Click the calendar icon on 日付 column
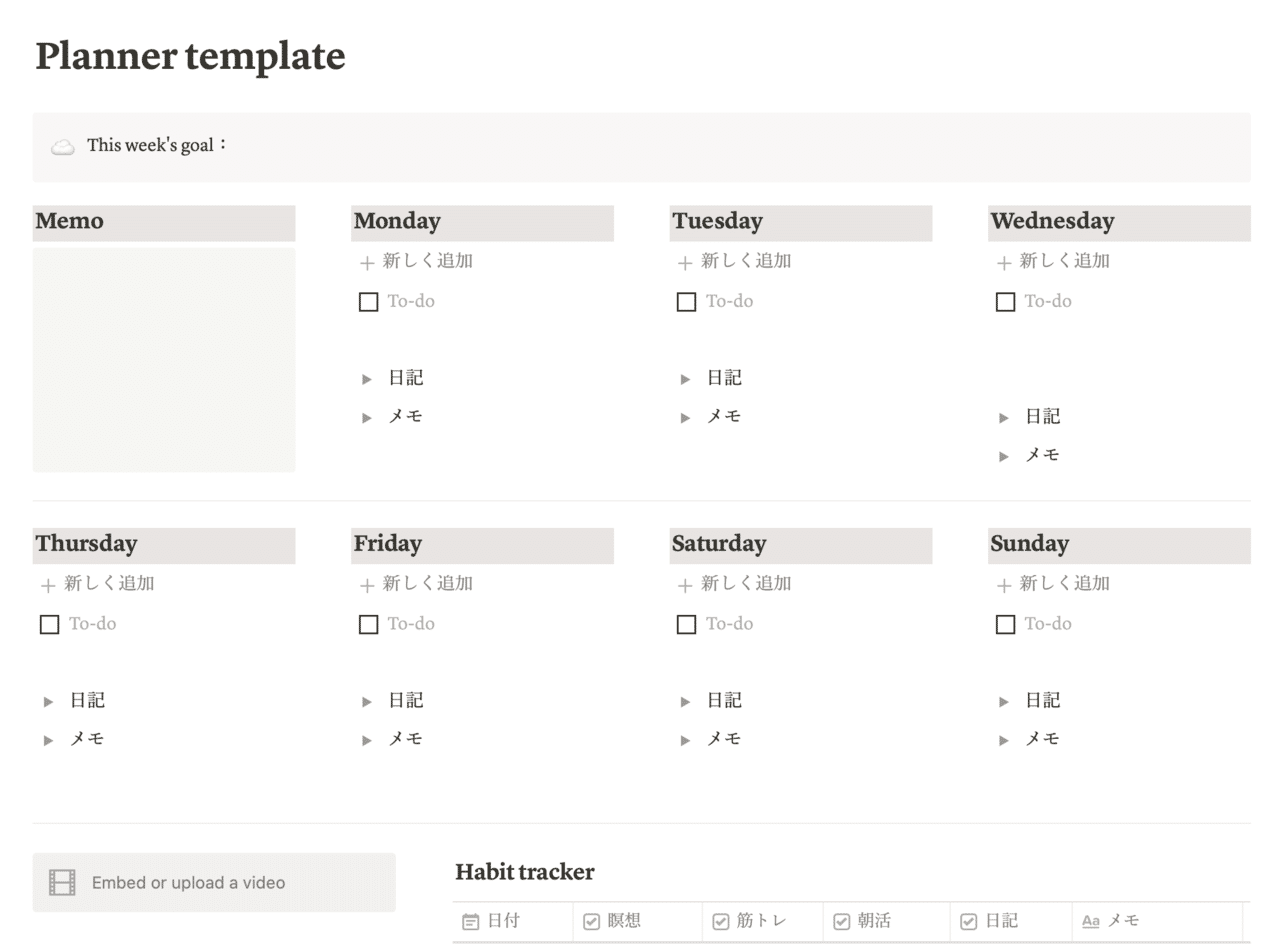Screen dimensions: 1280x952 [x=471, y=922]
